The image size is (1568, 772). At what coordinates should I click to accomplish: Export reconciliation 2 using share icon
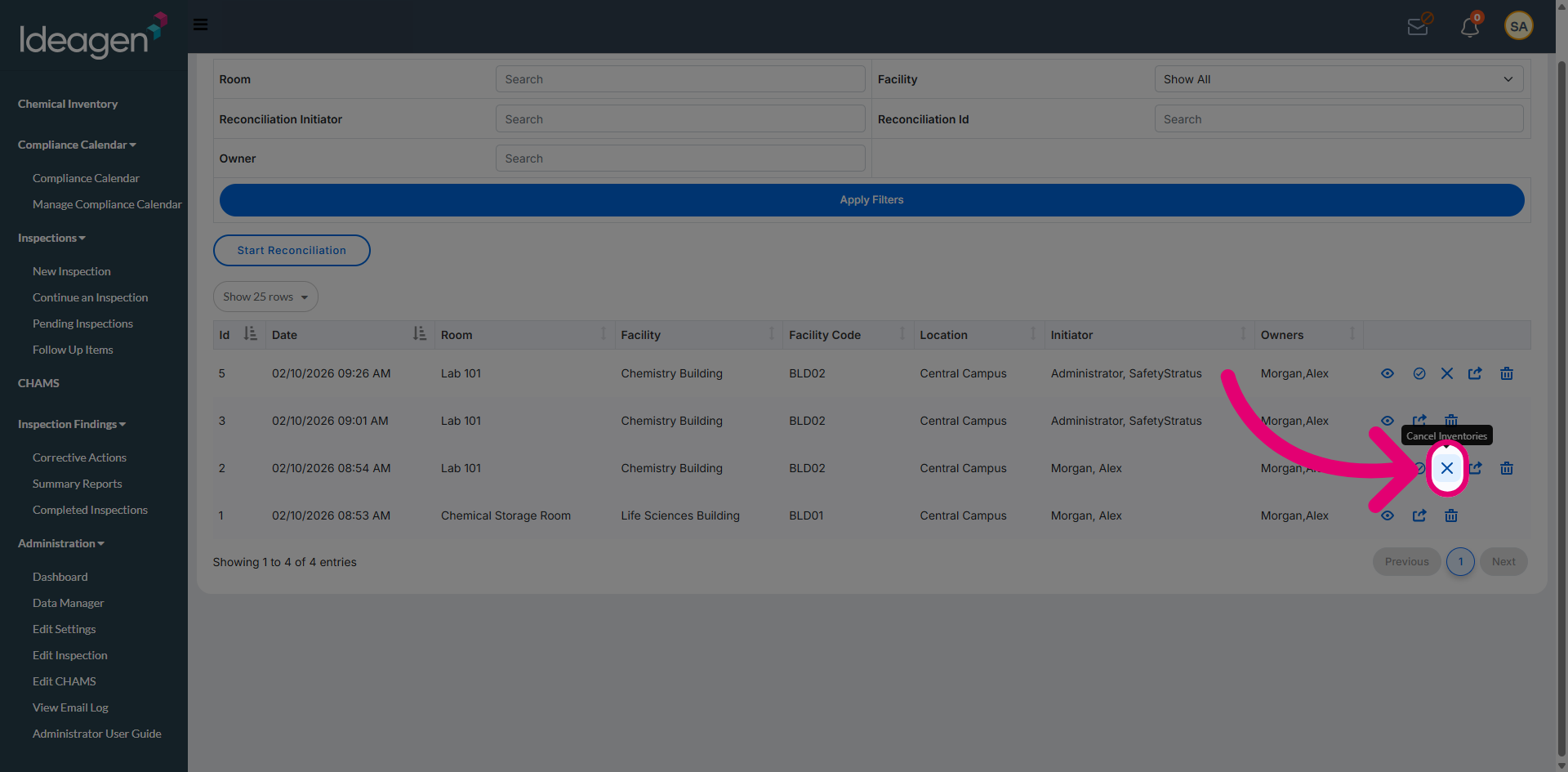tap(1475, 468)
